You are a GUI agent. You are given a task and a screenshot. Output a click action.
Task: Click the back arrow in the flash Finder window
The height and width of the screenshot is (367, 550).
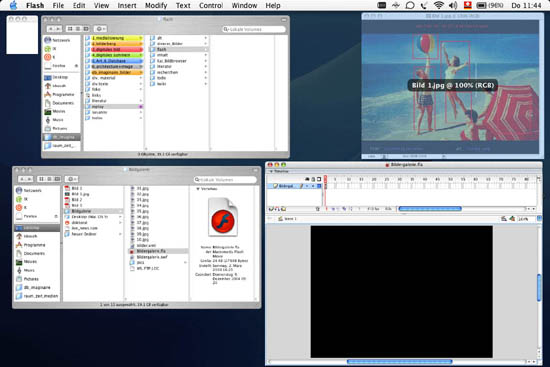(51, 29)
